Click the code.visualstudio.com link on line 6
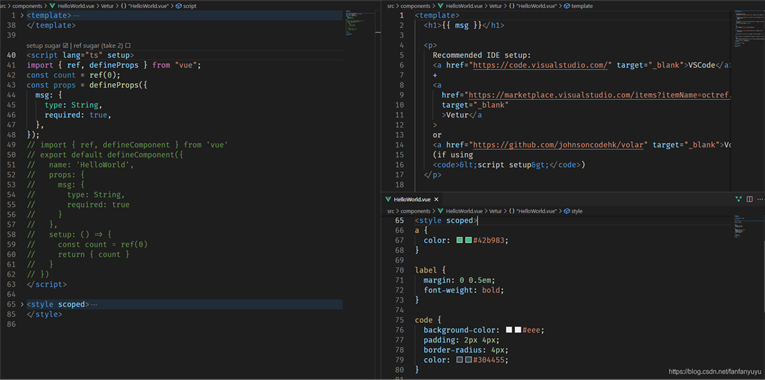The image size is (765, 380). tap(540, 65)
